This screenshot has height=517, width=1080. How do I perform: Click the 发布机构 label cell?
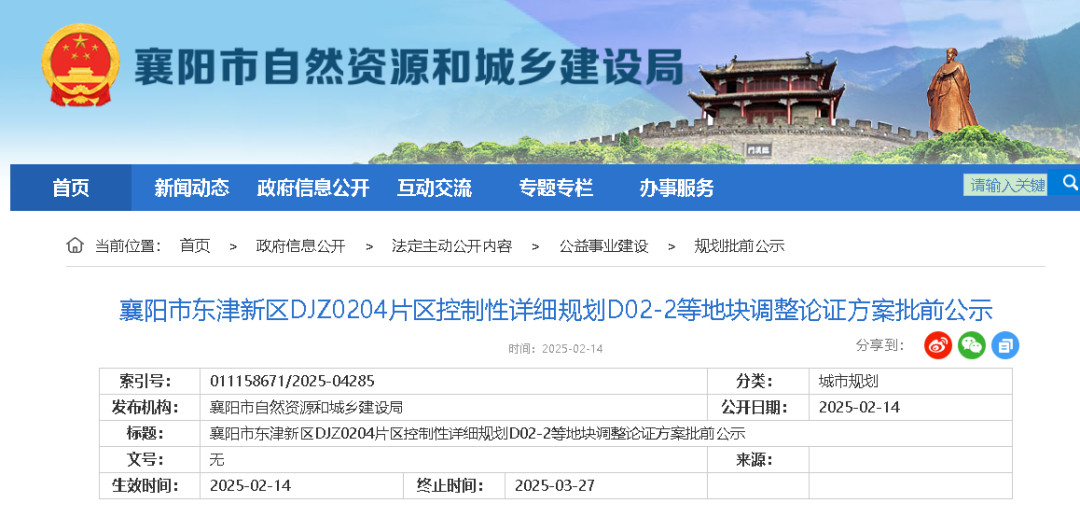click(x=149, y=407)
